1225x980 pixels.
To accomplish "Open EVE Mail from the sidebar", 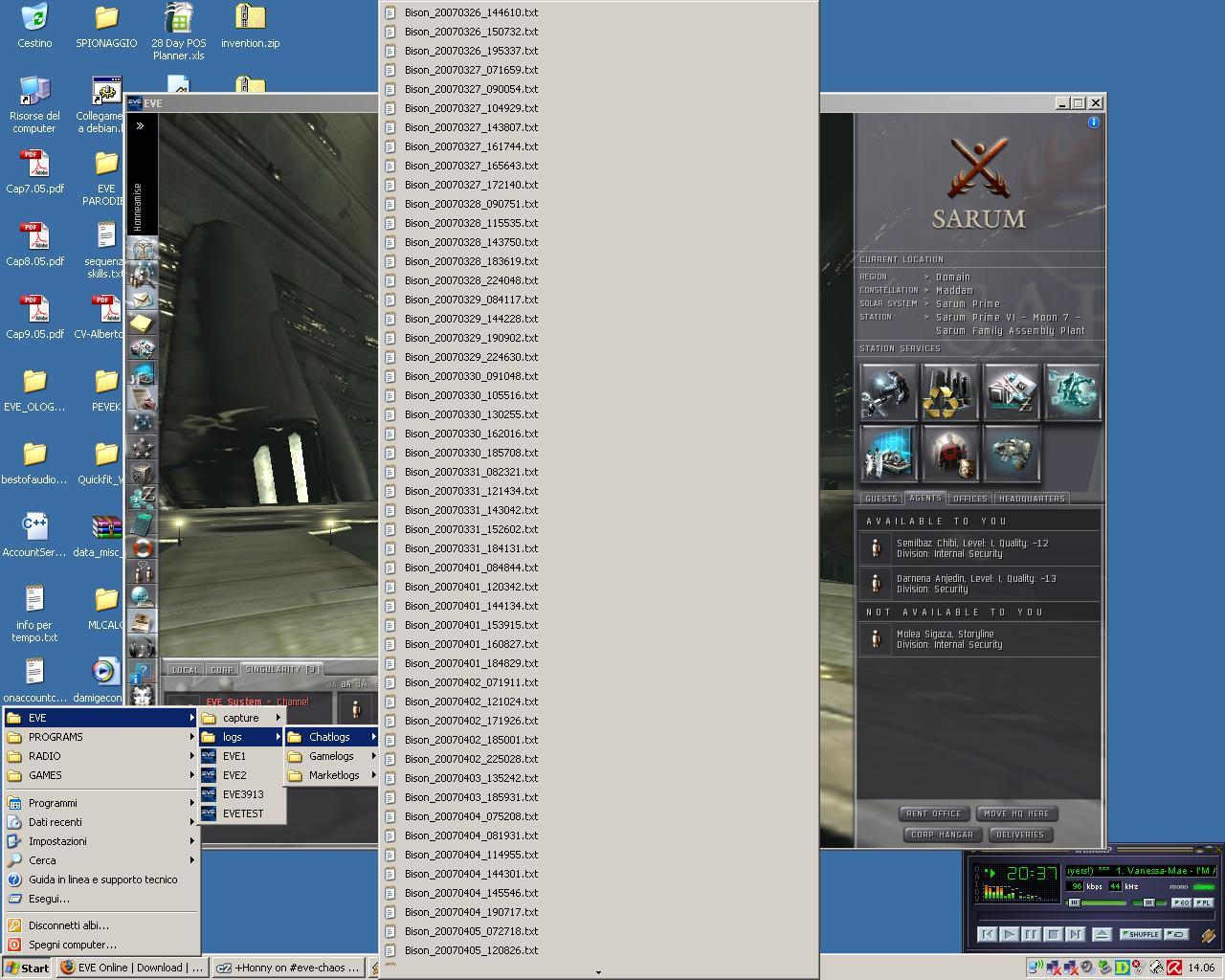I will click(143, 300).
